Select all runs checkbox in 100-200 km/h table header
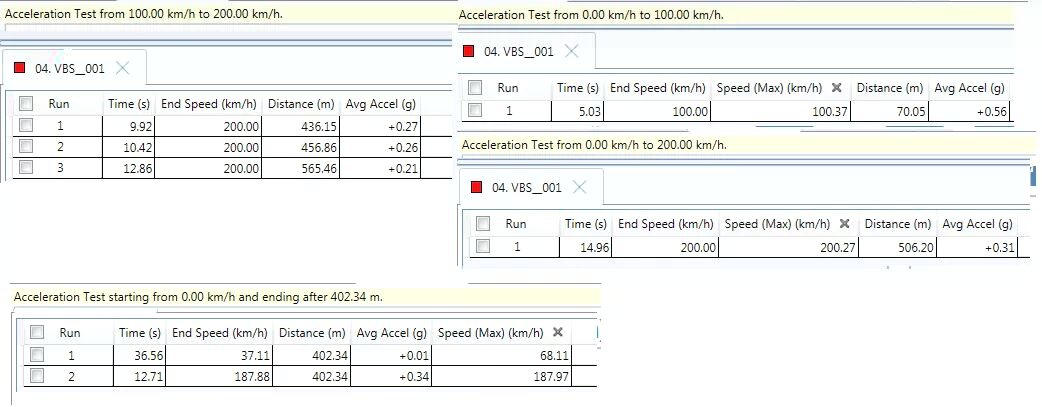The image size is (1042, 407). click(x=26, y=103)
